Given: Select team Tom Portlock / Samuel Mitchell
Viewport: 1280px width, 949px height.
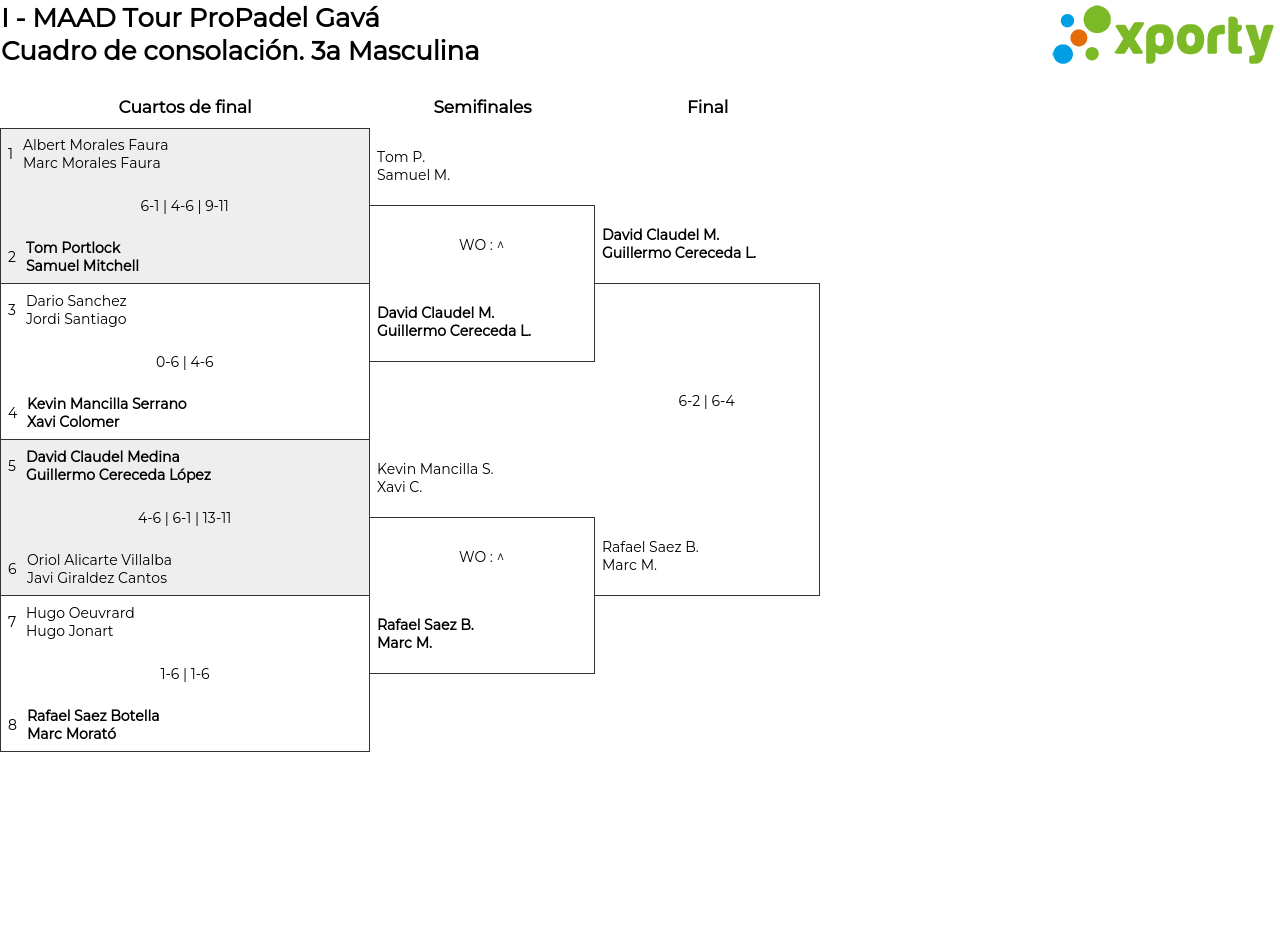Looking at the screenshot, I should click(x=82, y=257).
